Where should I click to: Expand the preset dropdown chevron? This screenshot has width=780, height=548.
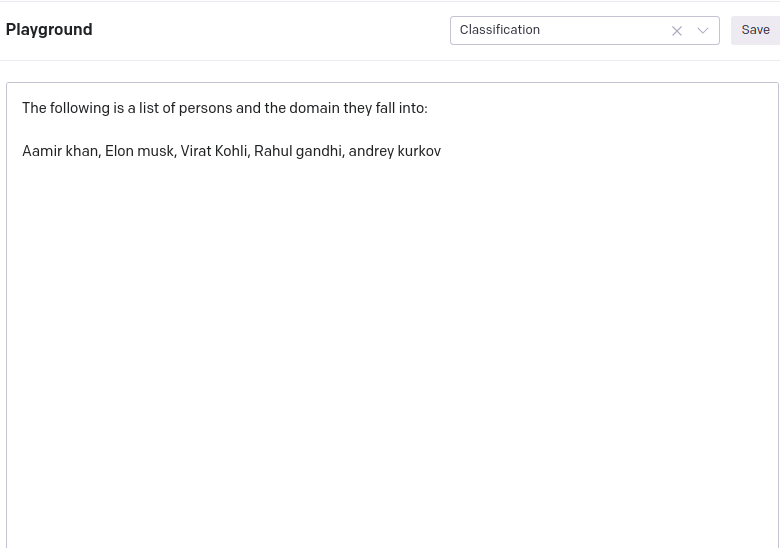(x=702, y=31)
